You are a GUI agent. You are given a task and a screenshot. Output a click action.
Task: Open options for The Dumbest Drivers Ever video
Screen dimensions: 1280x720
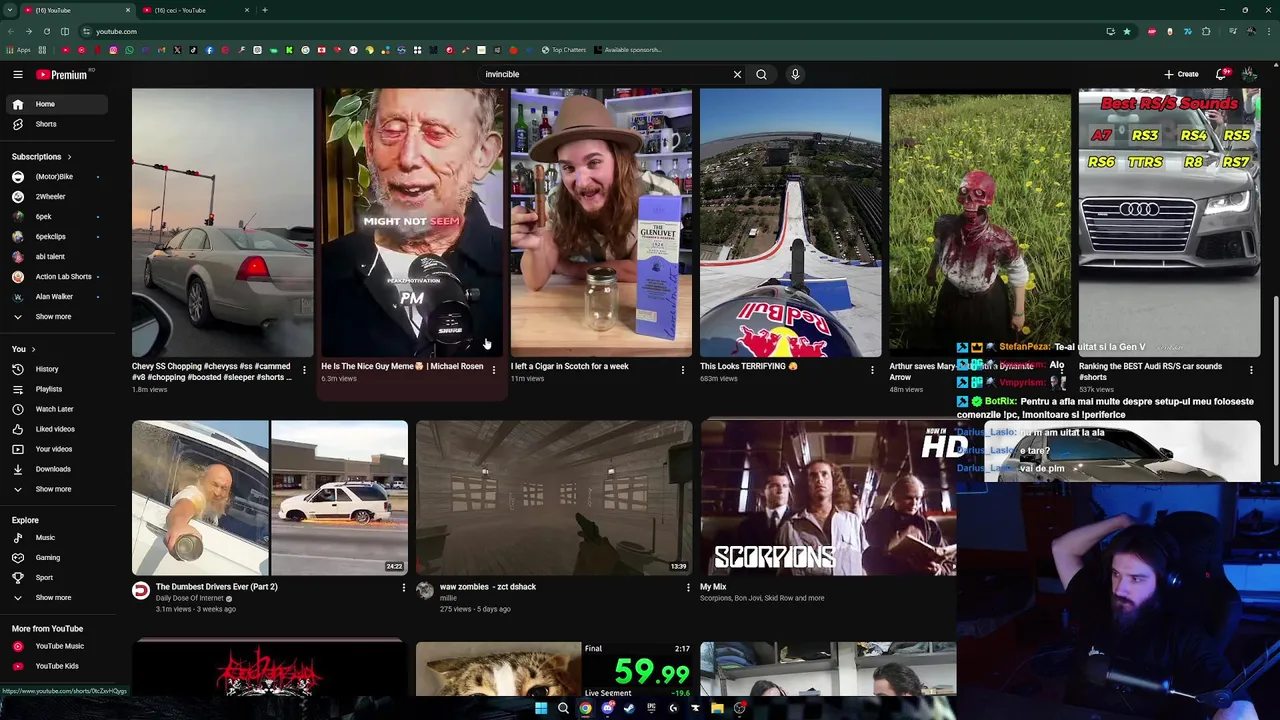pyautogui.click(x=404, y=588)
